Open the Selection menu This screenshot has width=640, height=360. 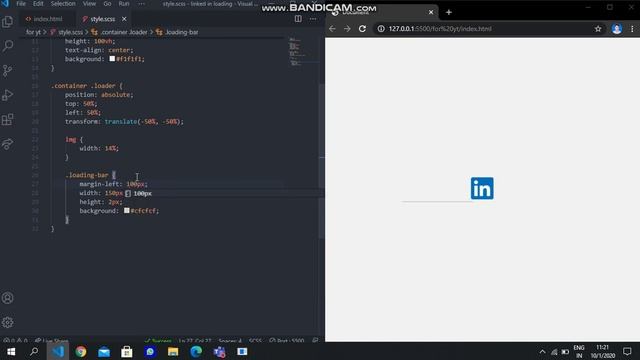tap(63, 4)
